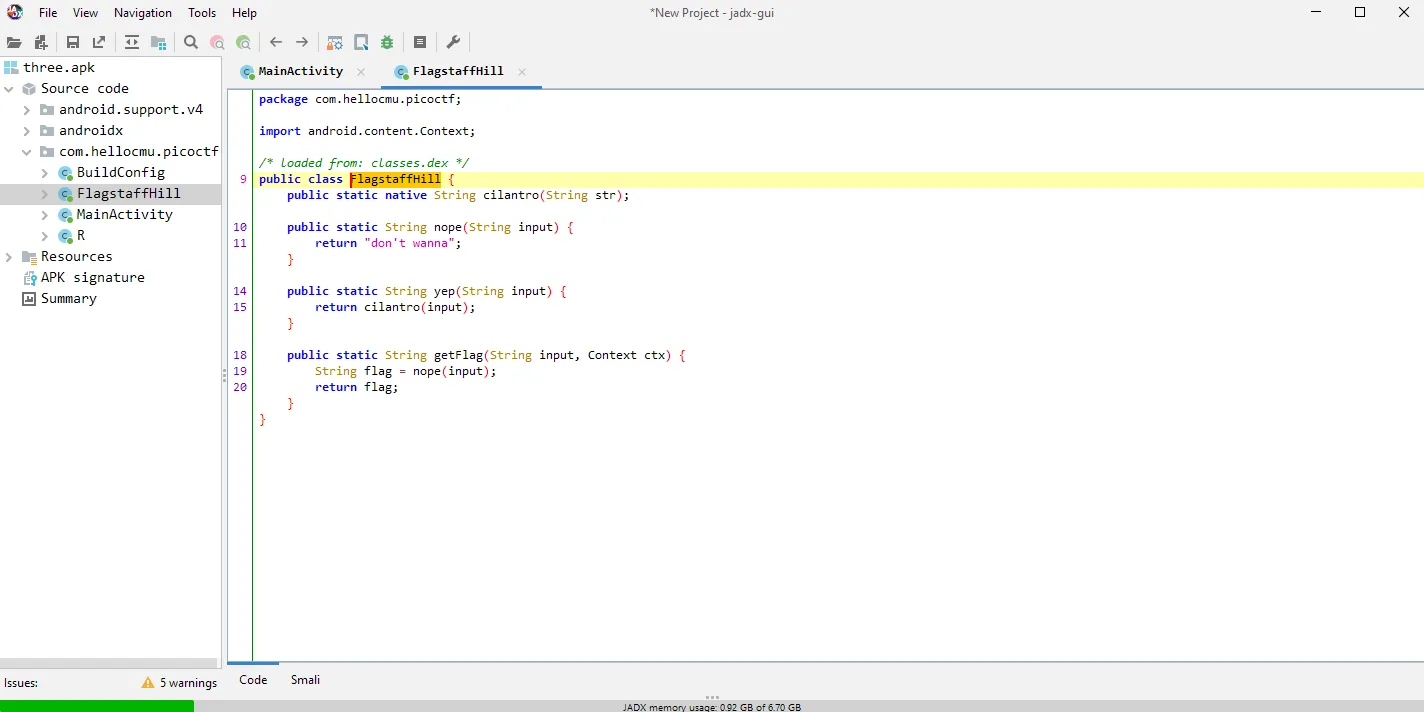The image size is (1424, 712).
Task: Open the File menu
Action: click(48, 13)
